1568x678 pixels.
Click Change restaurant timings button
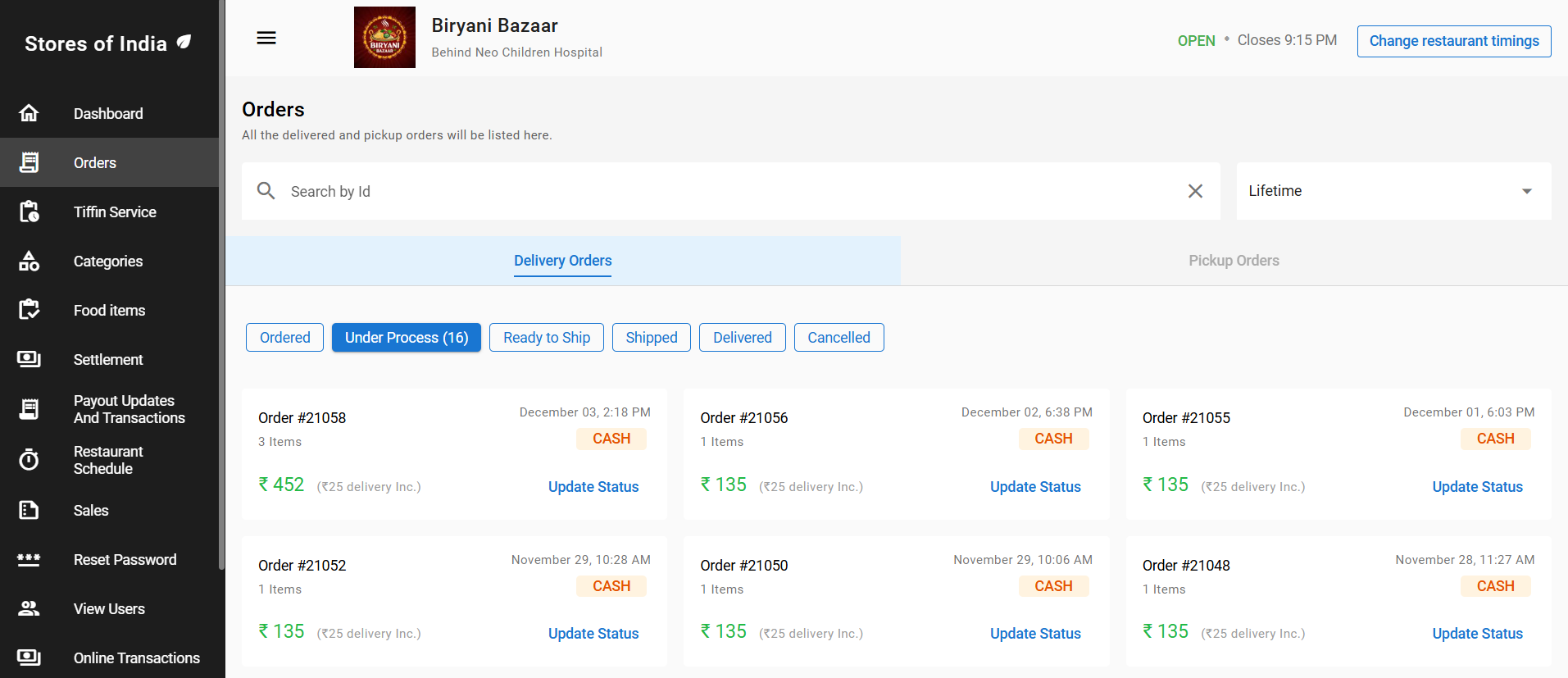click(1453, 41)
